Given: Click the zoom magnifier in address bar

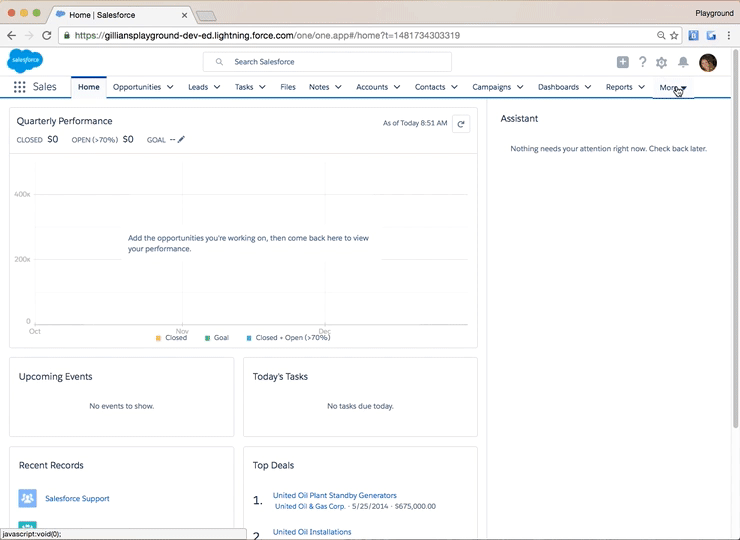Looking at the screenshot, I should click(661, 35).
